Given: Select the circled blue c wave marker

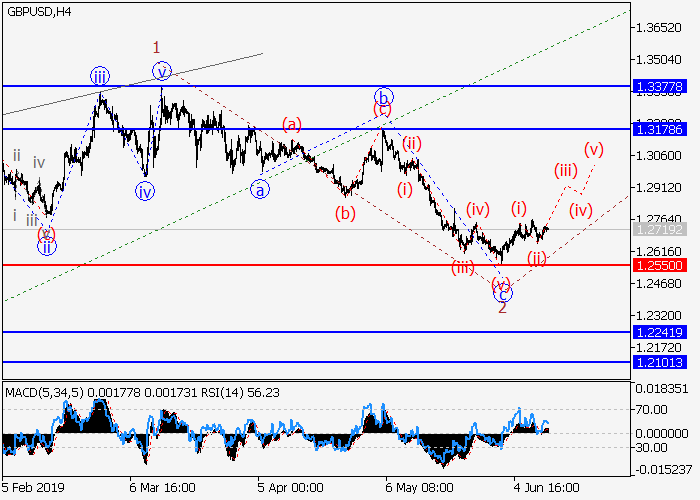Looking at the screenshot, I should tap(502, 292).
